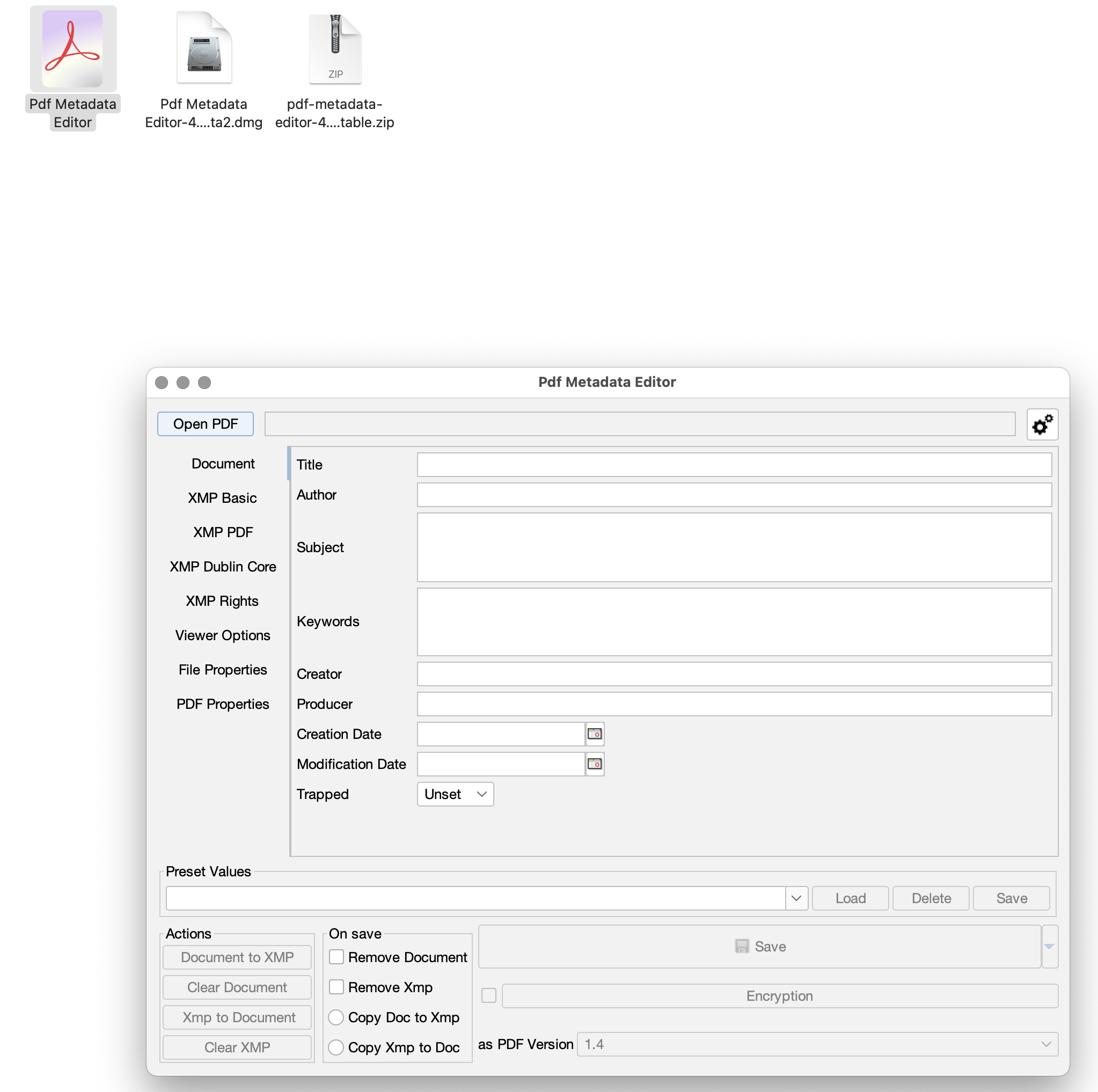Viewport: 1098px width, 1092px height.
Task: Switch to Viewer Options tab
Action: [x=223, y=635]
